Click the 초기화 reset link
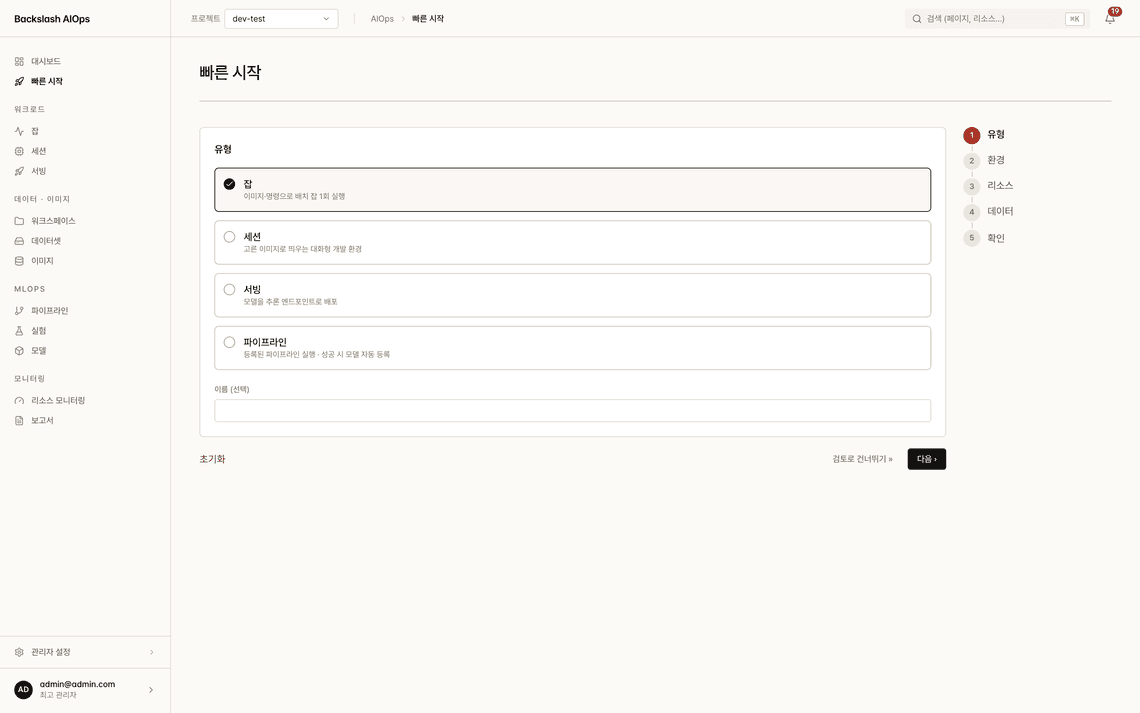The height and width of the screenshot is (713, 1140). tap(212, 459)
